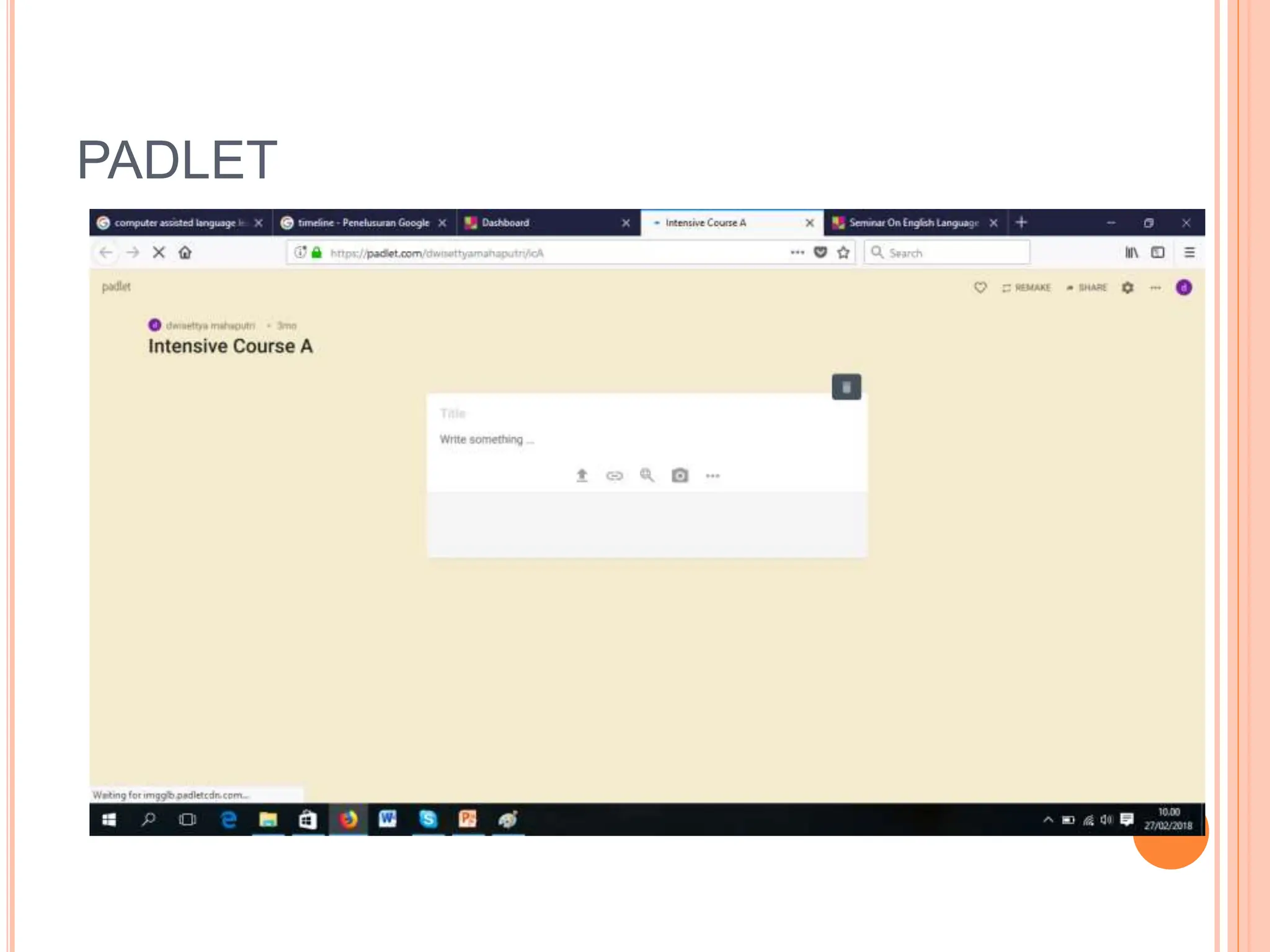Image resolution: width=1270 pixels, height=952 pixels.
Task: Open the Firefox hamburger menu
Action: pyautogui.click(x=1189, y=252)
